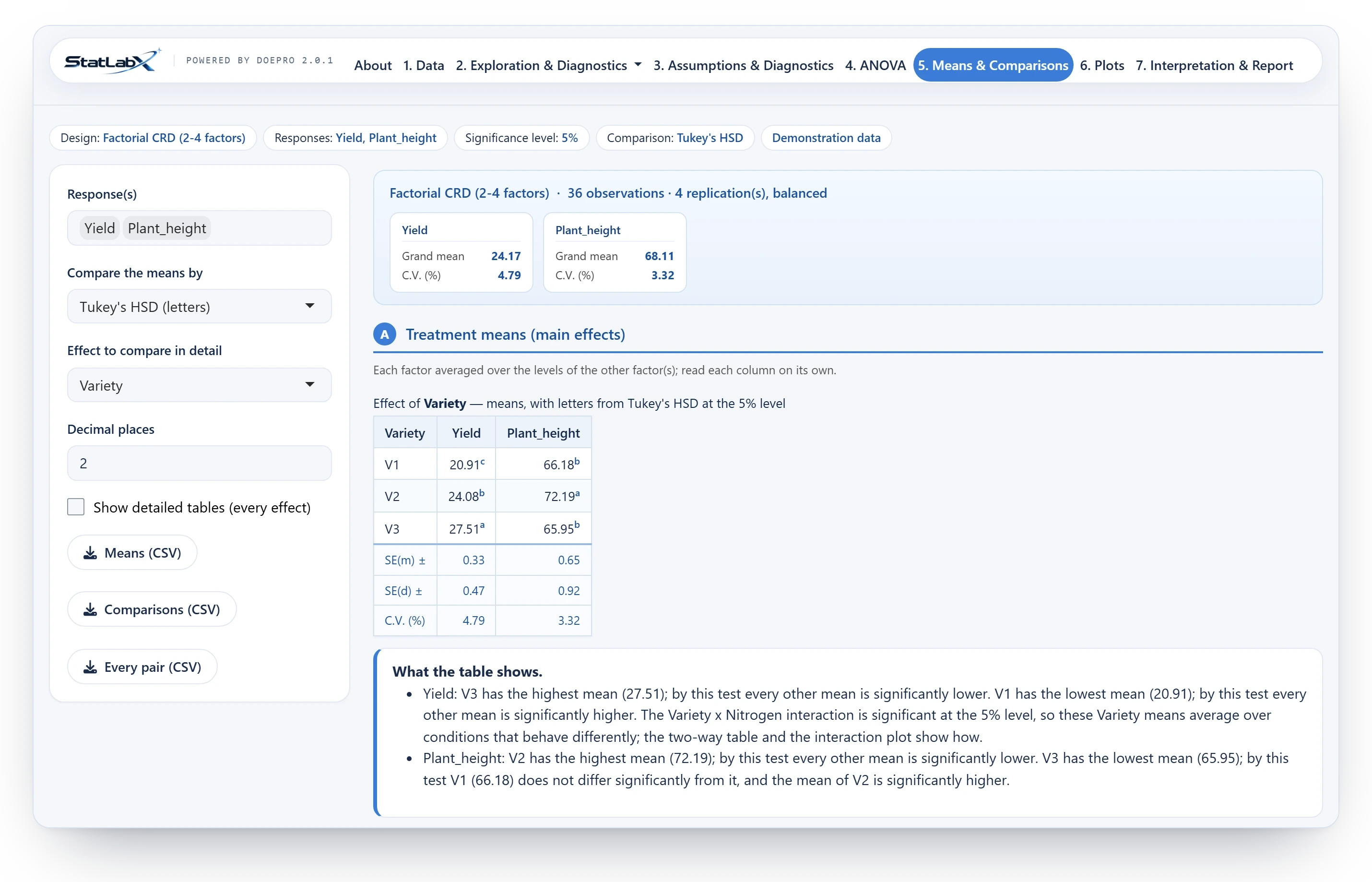Viewport: 1372px width, 882px height.
Task: Open the Variety effect dropdown
Action: (x=199, y=385)
